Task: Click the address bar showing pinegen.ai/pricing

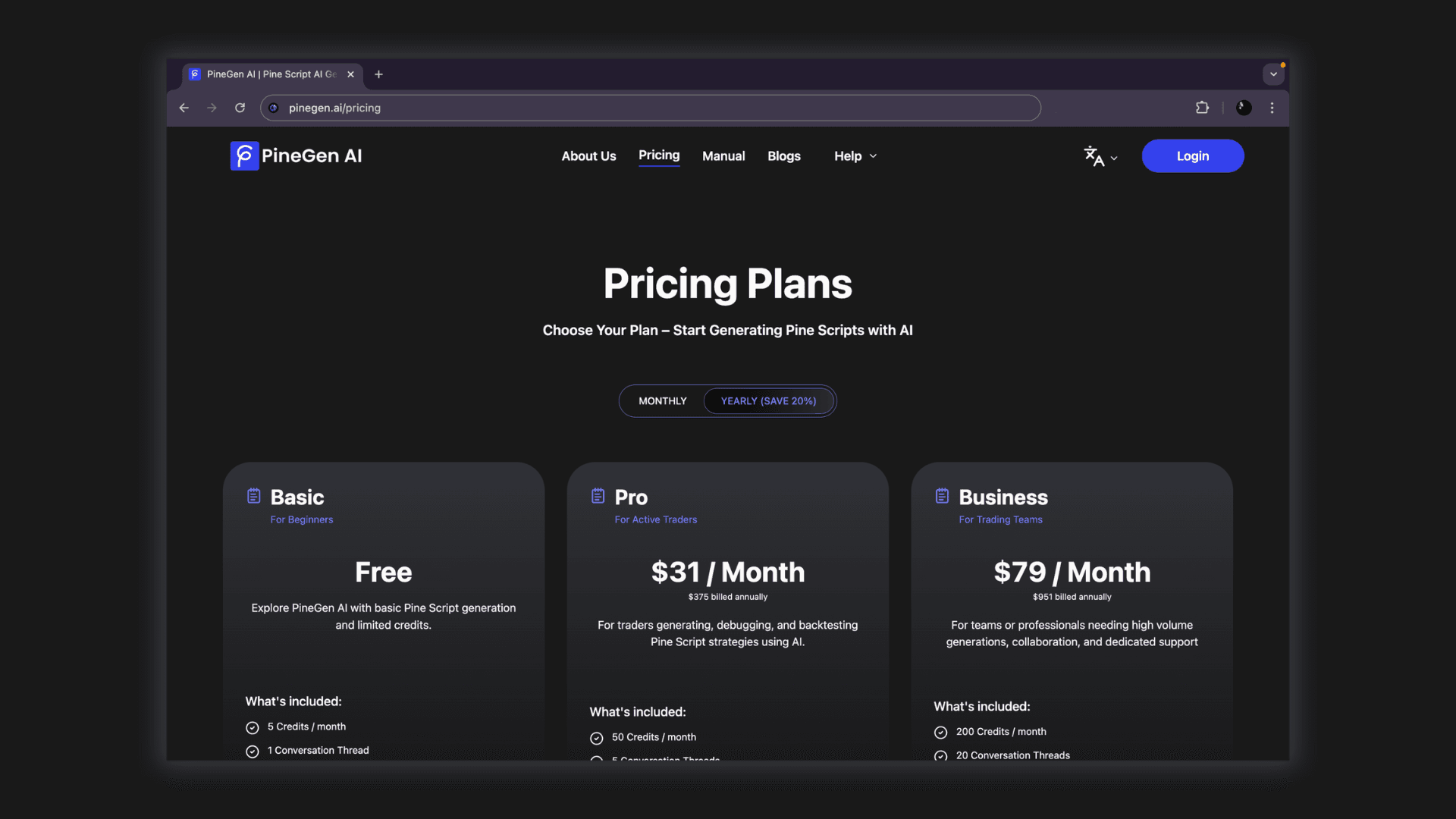Action: pyautogui.click(x=652, y=108)
